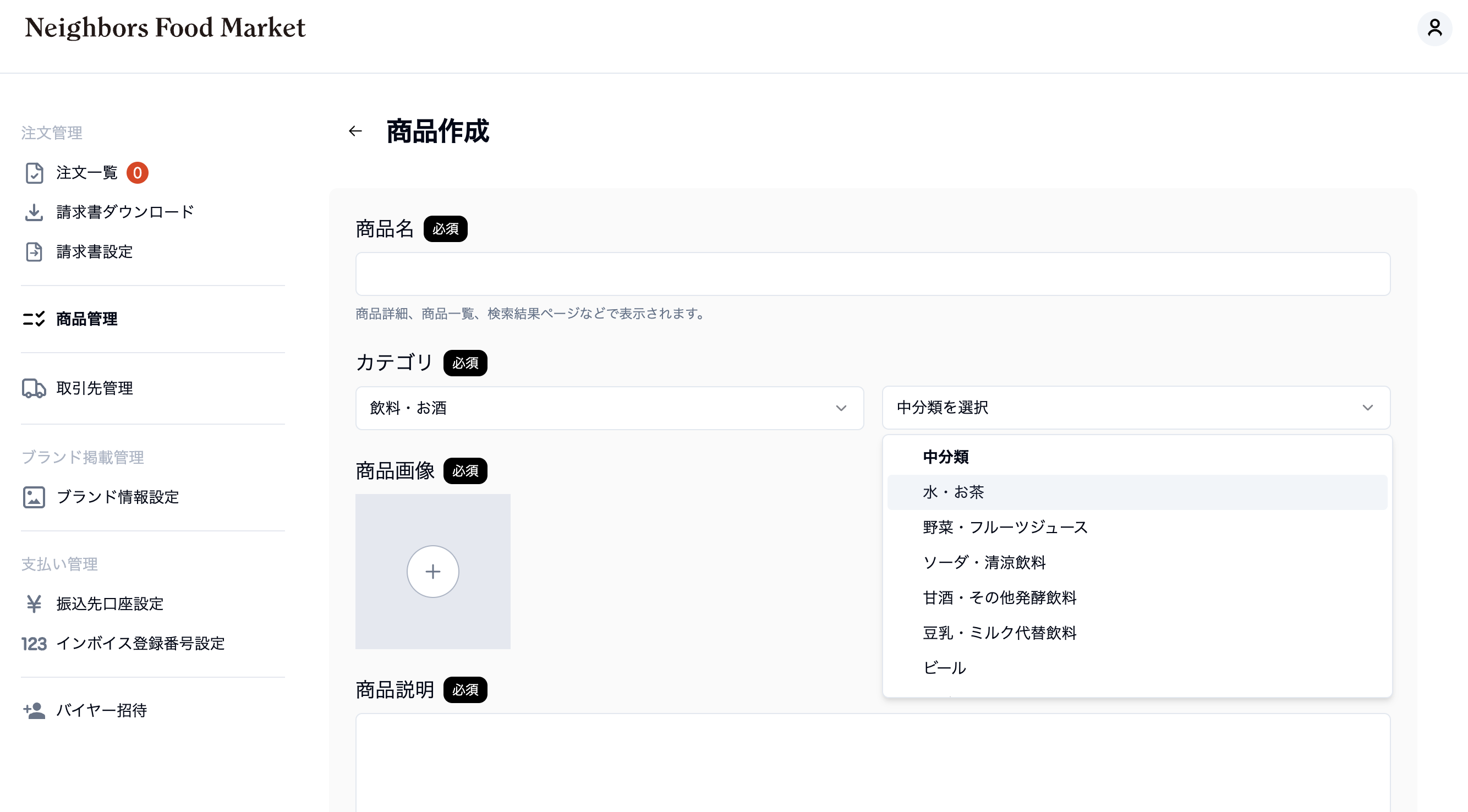Click the yen icon for 振込先口座設定

pyautogui.click(x=34, y=603)
